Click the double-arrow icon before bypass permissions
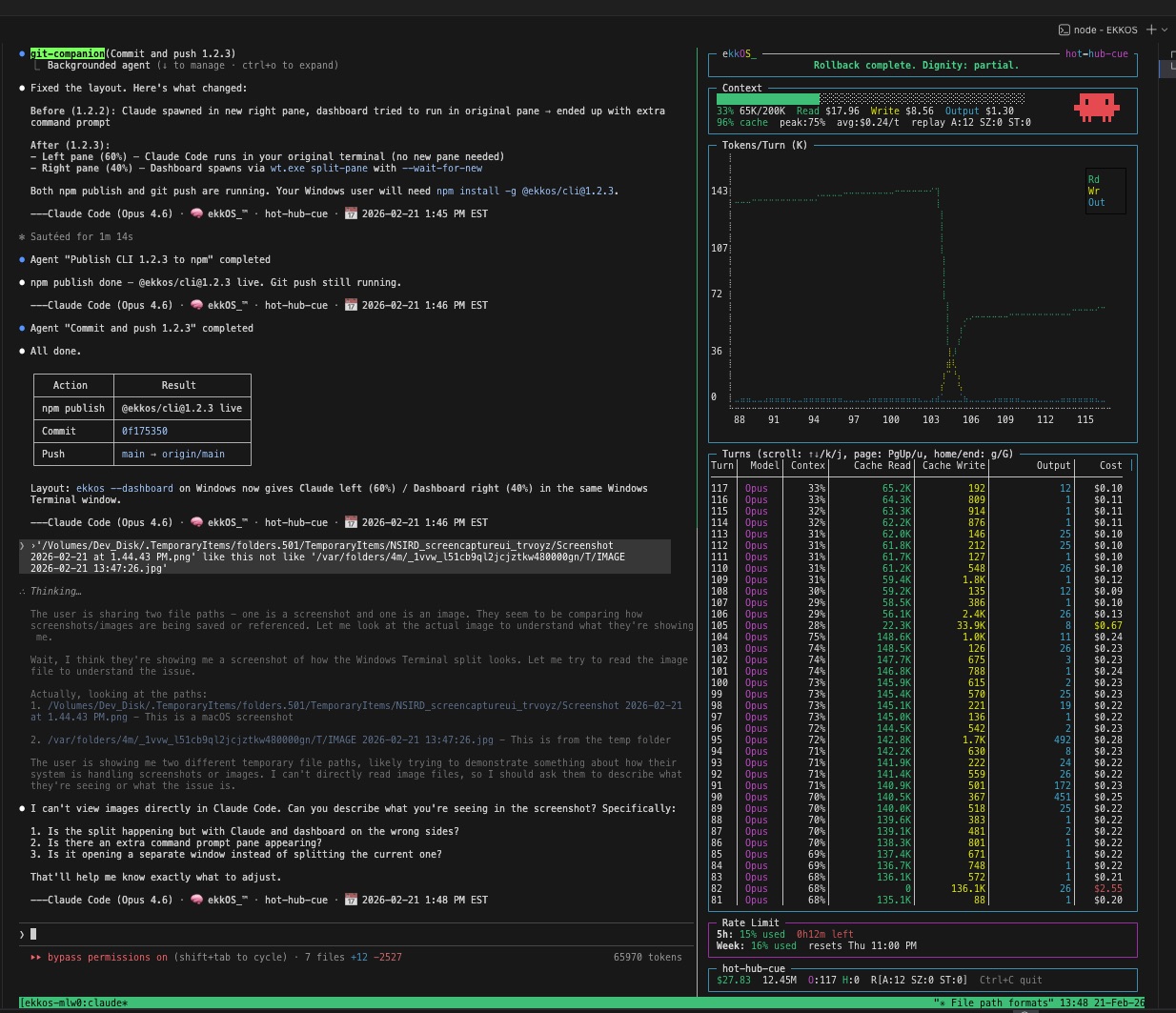1176x1013 pixels. [x=35, y=957]
